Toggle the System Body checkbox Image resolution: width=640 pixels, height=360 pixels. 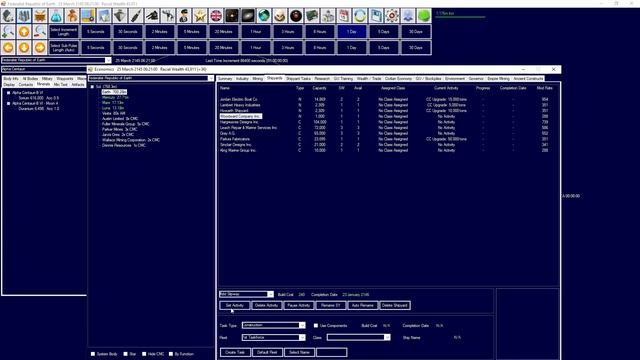pyautogui.click(x=93, y=354)
